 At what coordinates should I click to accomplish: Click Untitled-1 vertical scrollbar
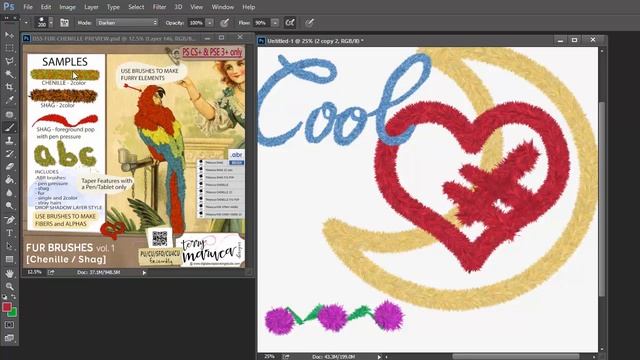602,200
